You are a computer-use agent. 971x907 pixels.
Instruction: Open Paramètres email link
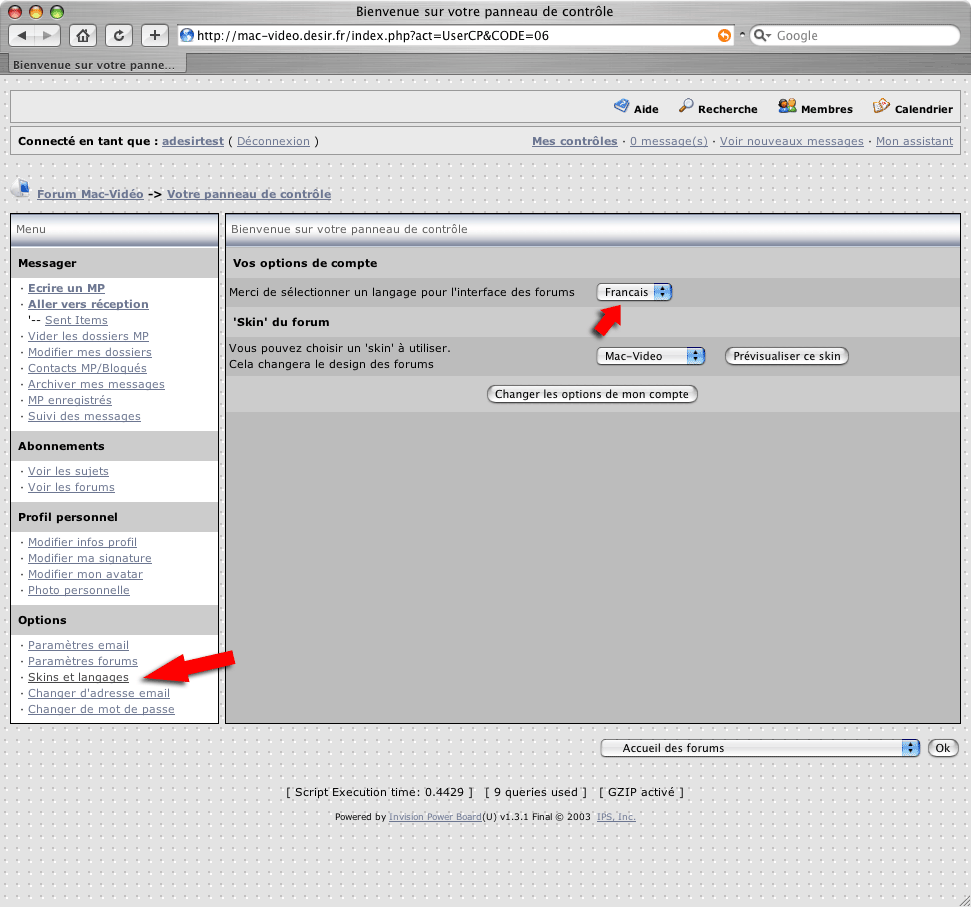[x=79, y=645]
